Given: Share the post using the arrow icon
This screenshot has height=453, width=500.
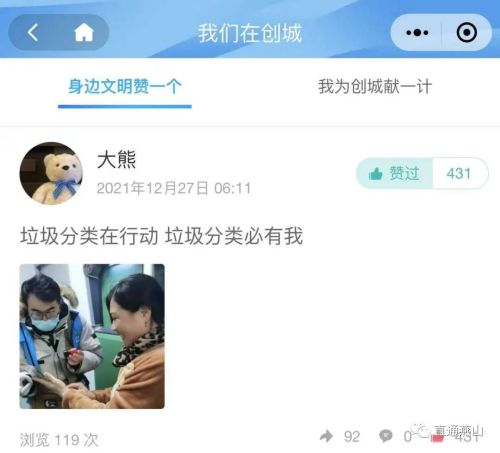Looking at the screenshot, I should click(326, 436).
